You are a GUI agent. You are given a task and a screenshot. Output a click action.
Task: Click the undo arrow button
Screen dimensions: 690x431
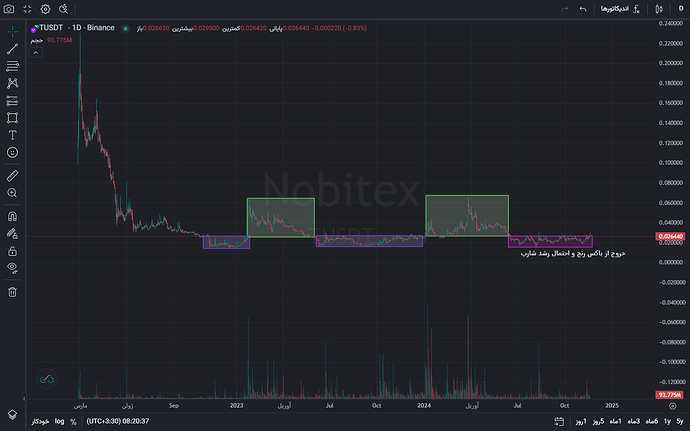583,9
